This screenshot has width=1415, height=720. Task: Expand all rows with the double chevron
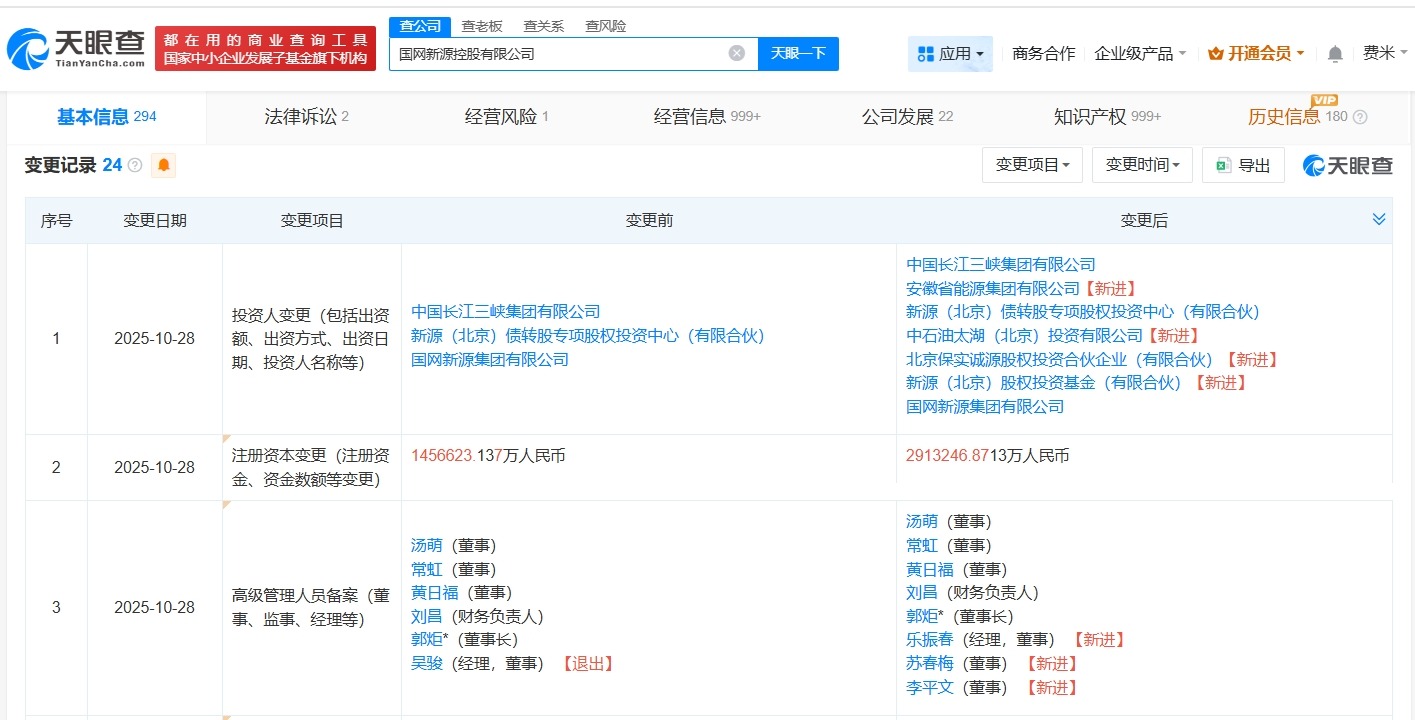[1379, 218]
